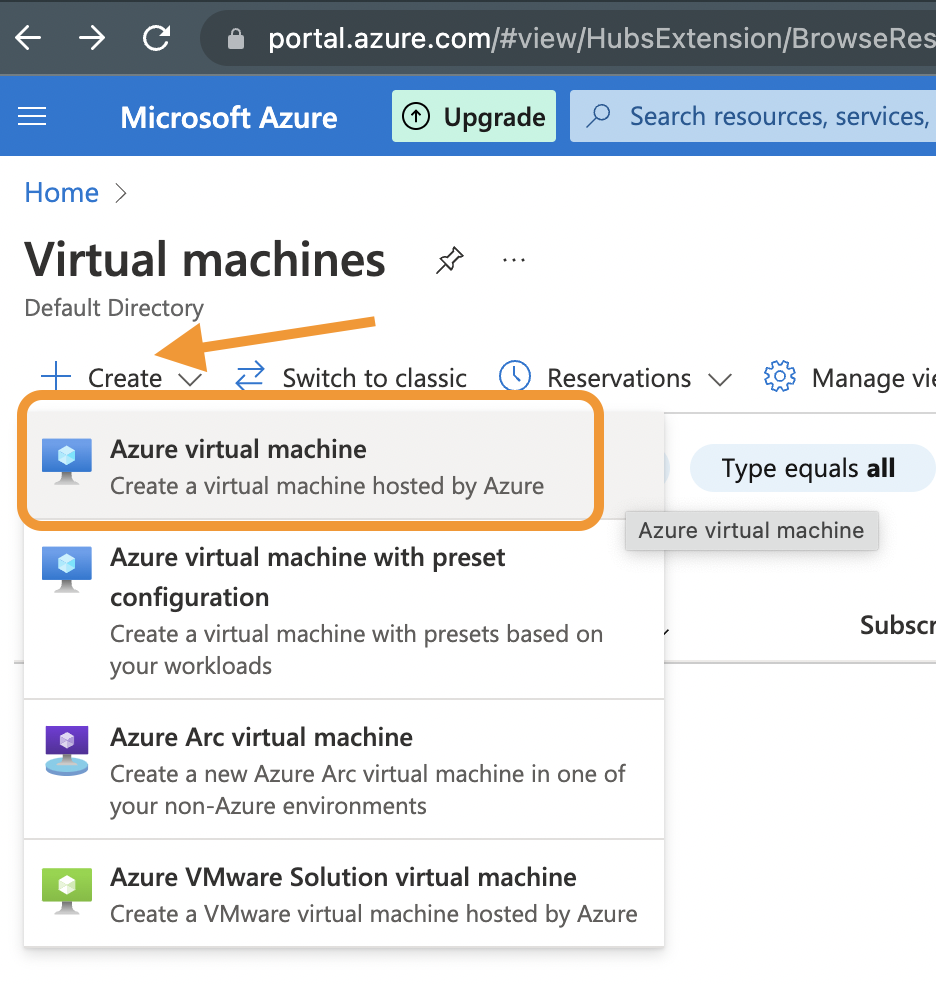Reload the page with the refresh icon
The width and height of the screenshot is (936, 984).
click(156, 38)
